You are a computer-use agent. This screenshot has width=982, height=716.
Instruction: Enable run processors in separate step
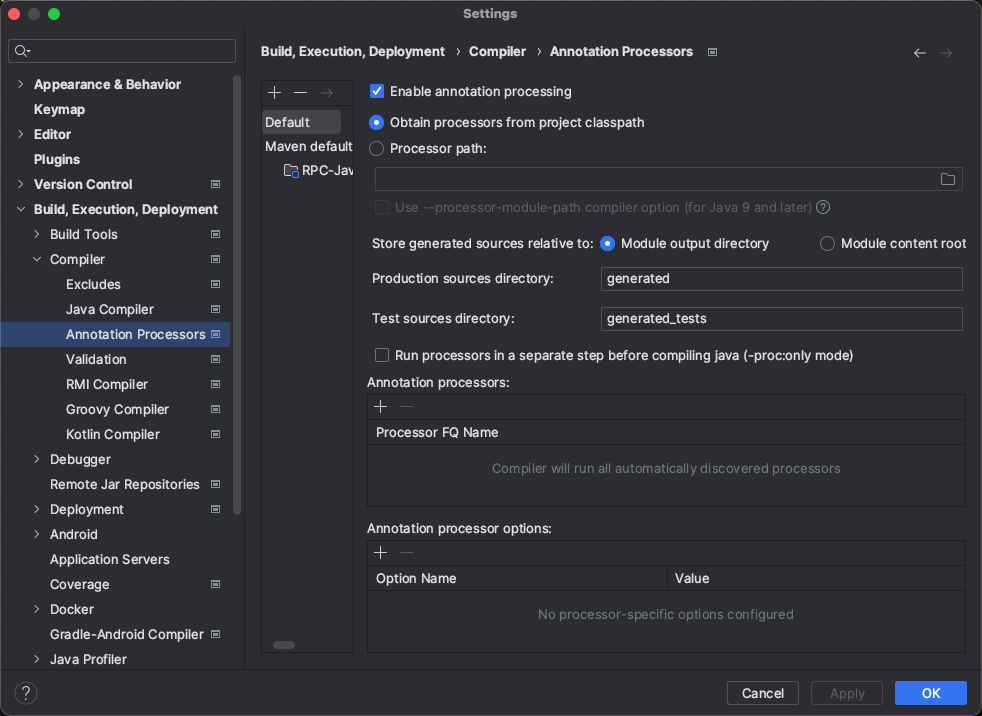381,355
